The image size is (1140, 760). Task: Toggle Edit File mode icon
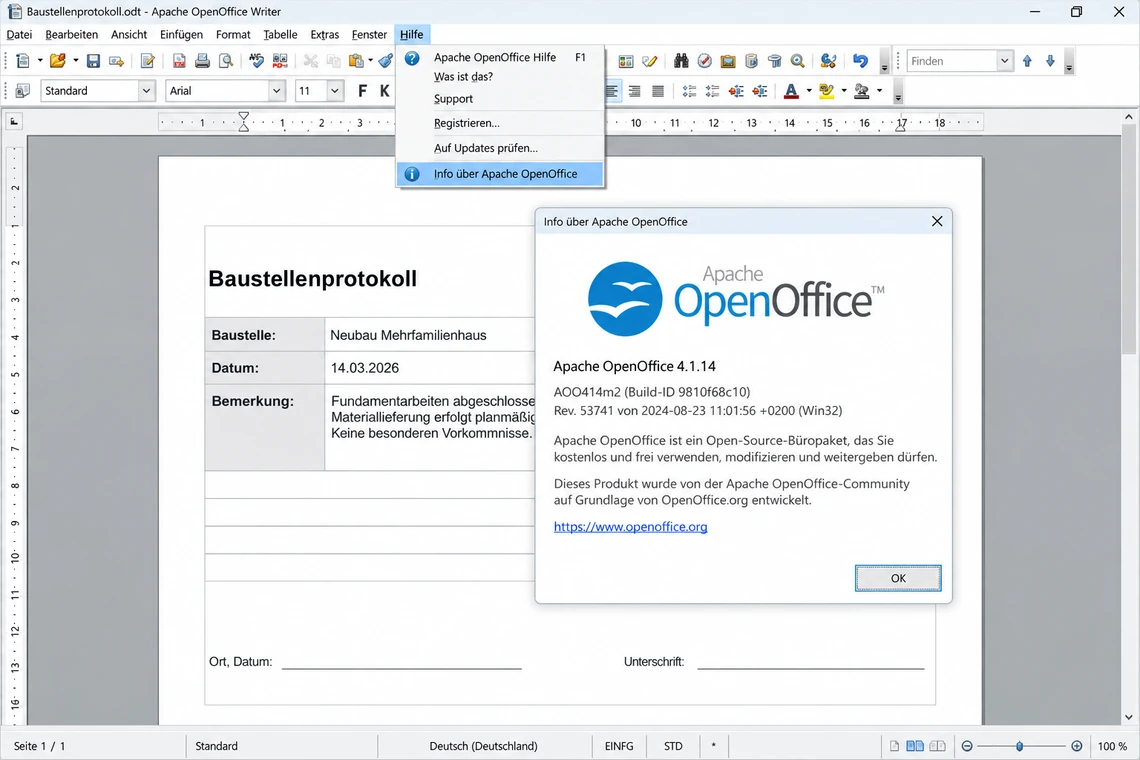coord(148,61)
